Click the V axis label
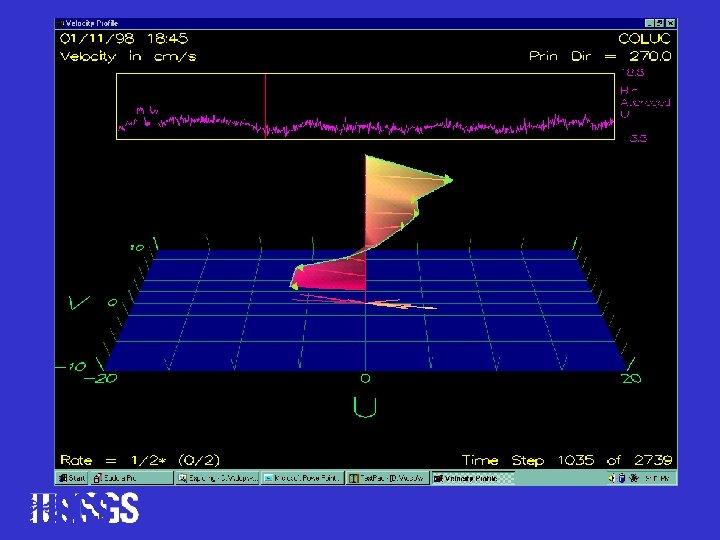This screenshot has height=540, width=720. click(x=79, y=302)
